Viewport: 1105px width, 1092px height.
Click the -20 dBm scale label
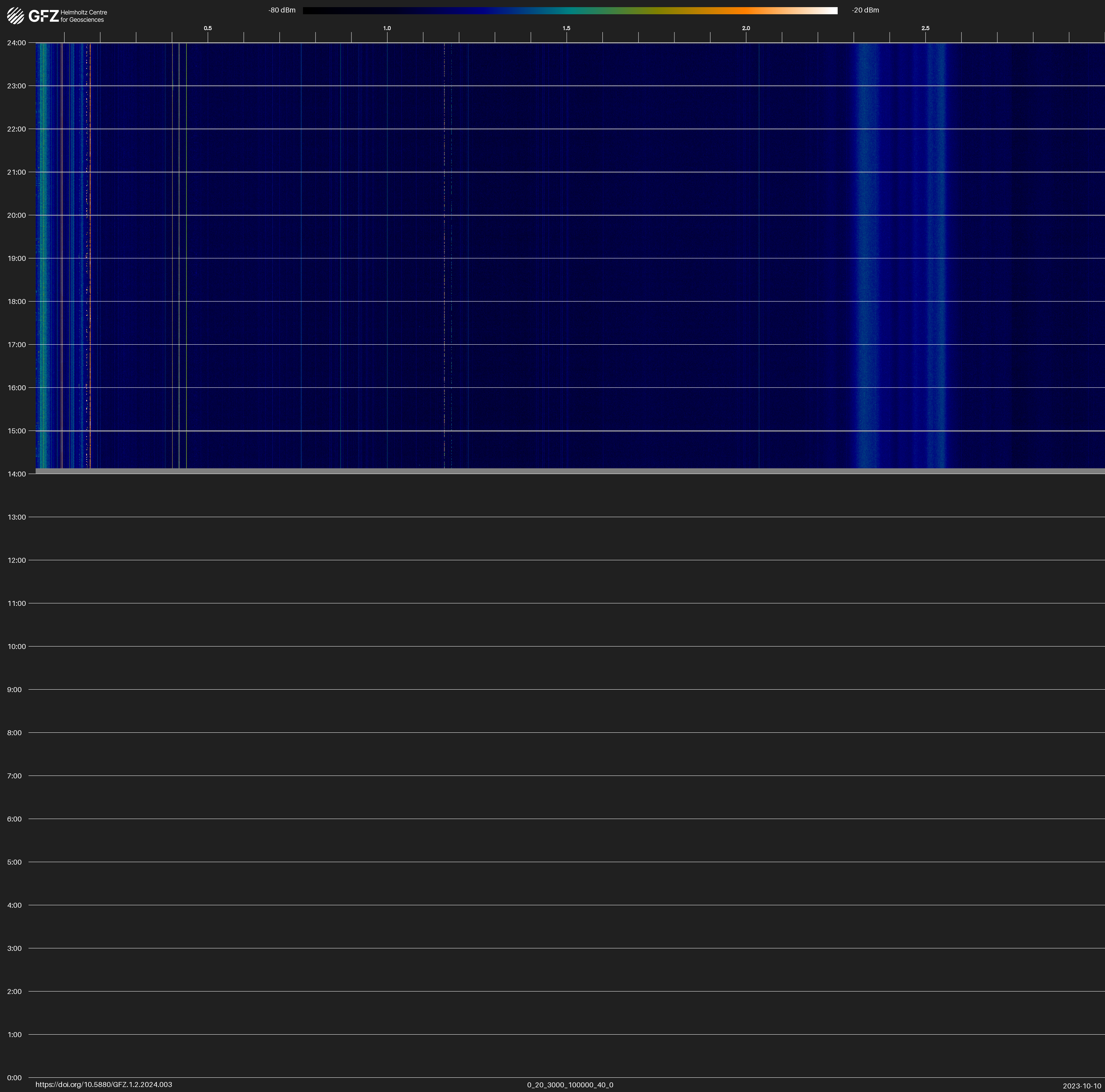tap(865, 10)
